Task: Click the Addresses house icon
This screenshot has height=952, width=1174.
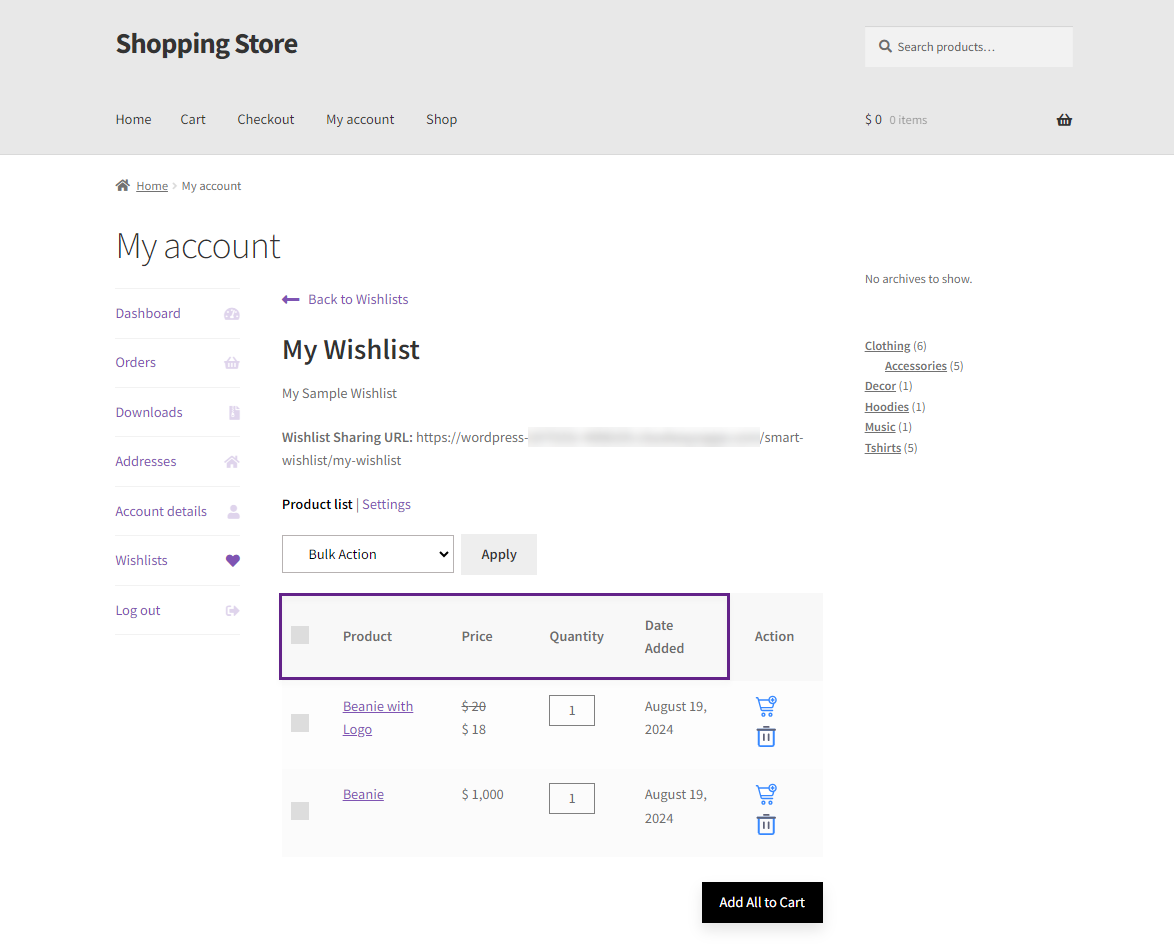Action: 232,462
